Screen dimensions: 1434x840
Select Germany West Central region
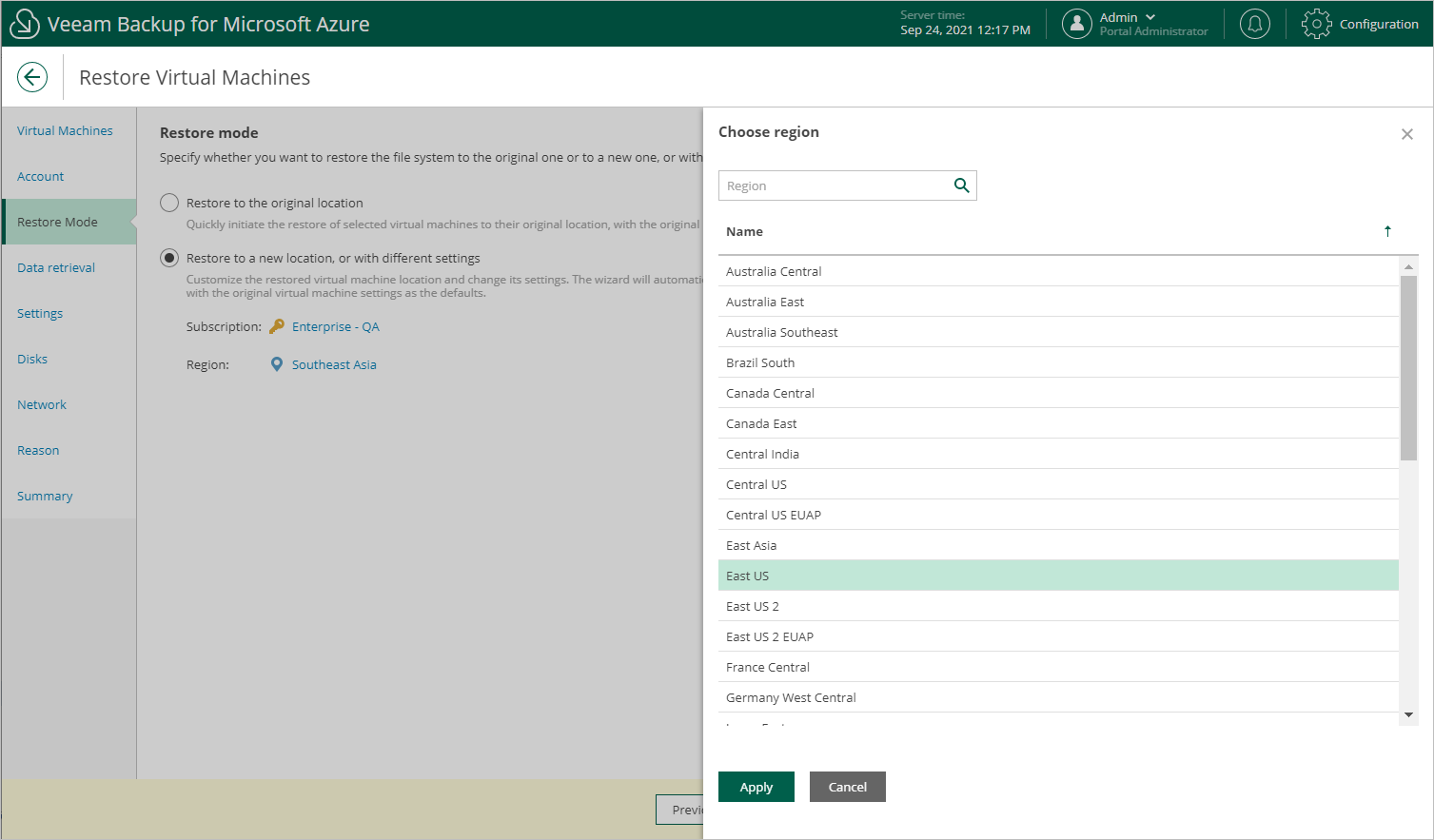pyautogui.click(x=1058, y=697)
